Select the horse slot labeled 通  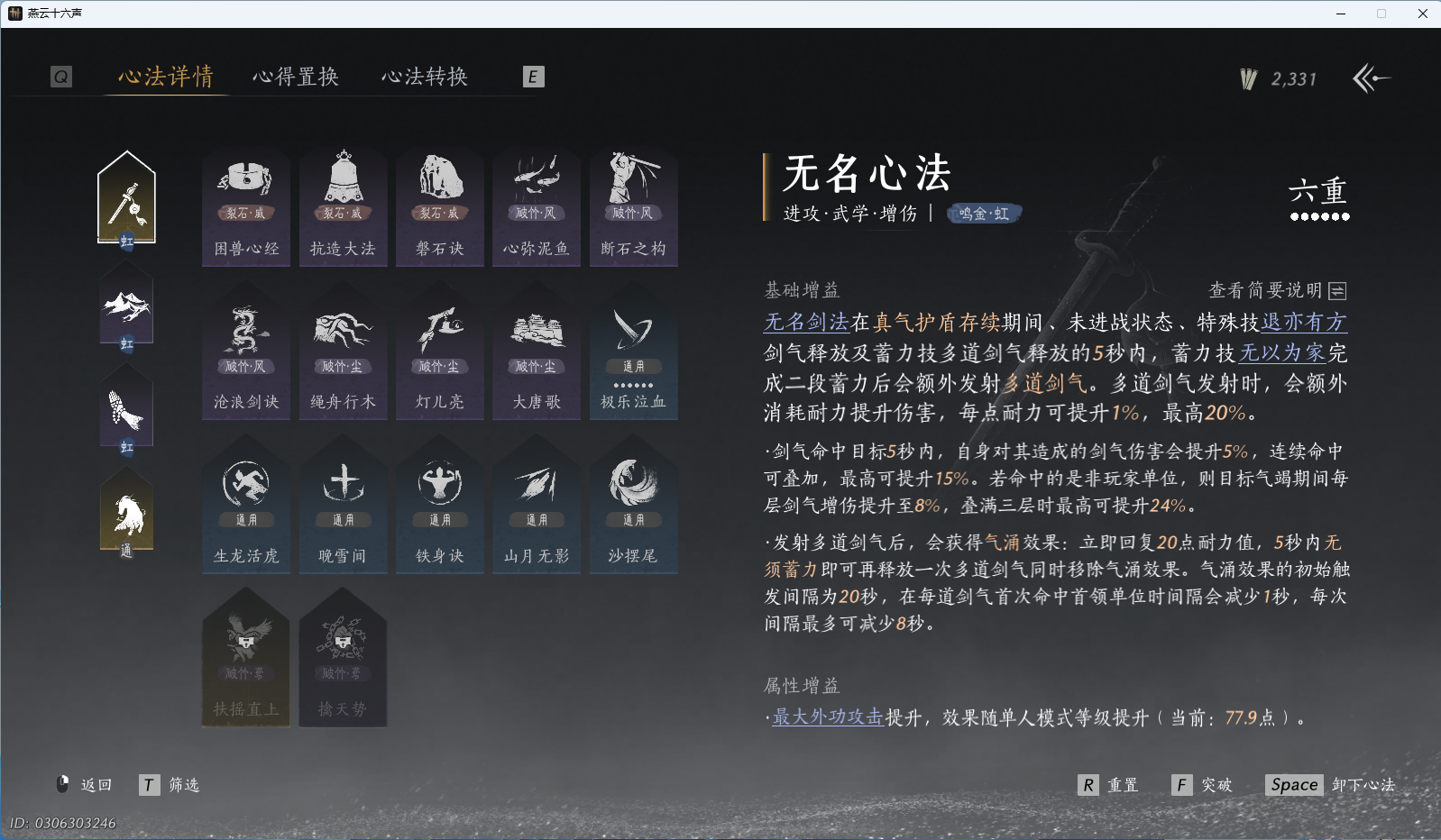point(126,512)
